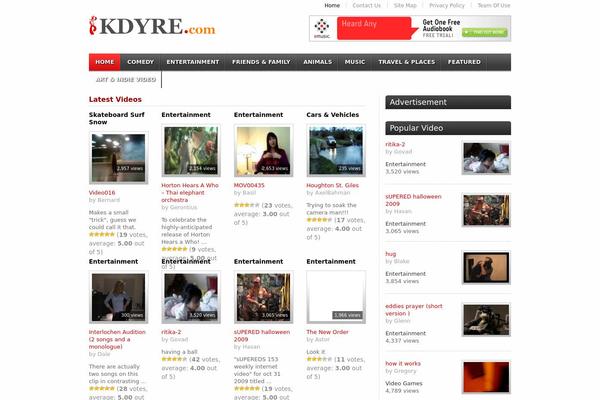
Task: Click the Houghton St. Giles title link
Action: [x=333, y=185]
